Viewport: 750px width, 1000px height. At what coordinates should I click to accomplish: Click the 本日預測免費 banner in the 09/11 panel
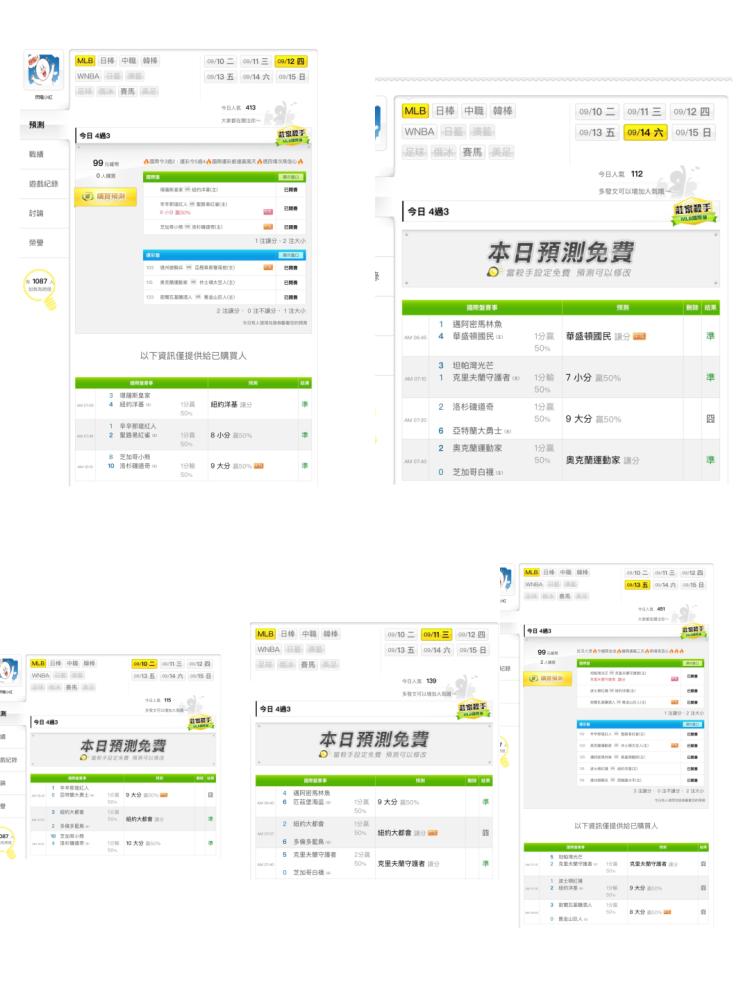tap(374, 744)
